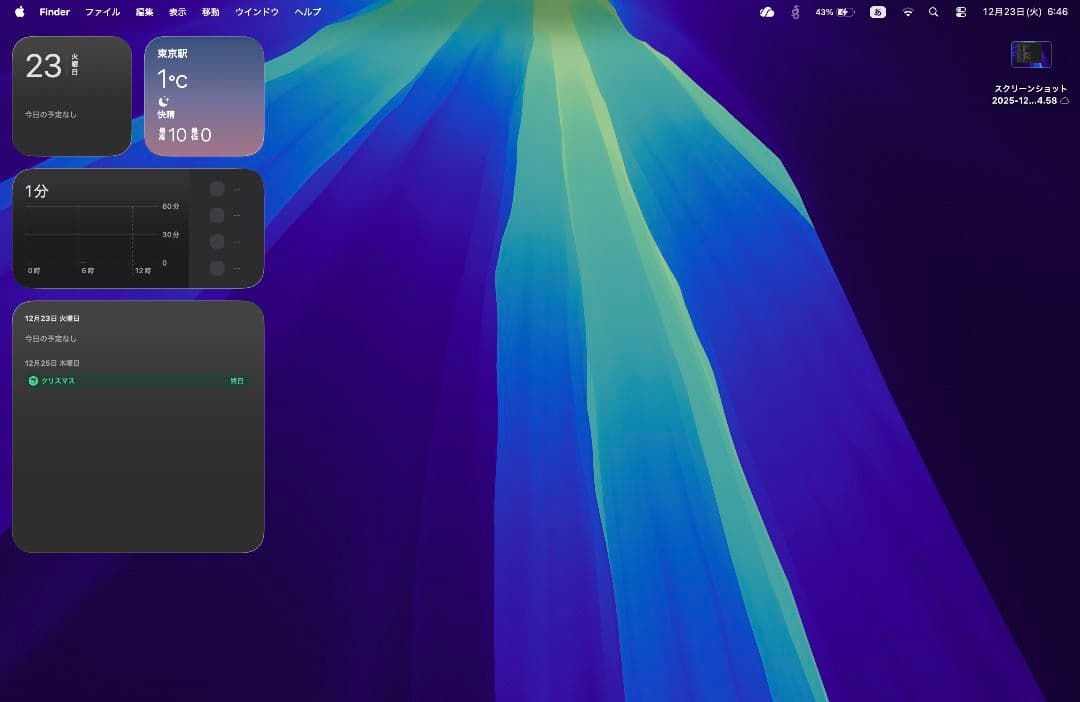
Task: Click the cloud sync status icon
Action: click(767, 12)
